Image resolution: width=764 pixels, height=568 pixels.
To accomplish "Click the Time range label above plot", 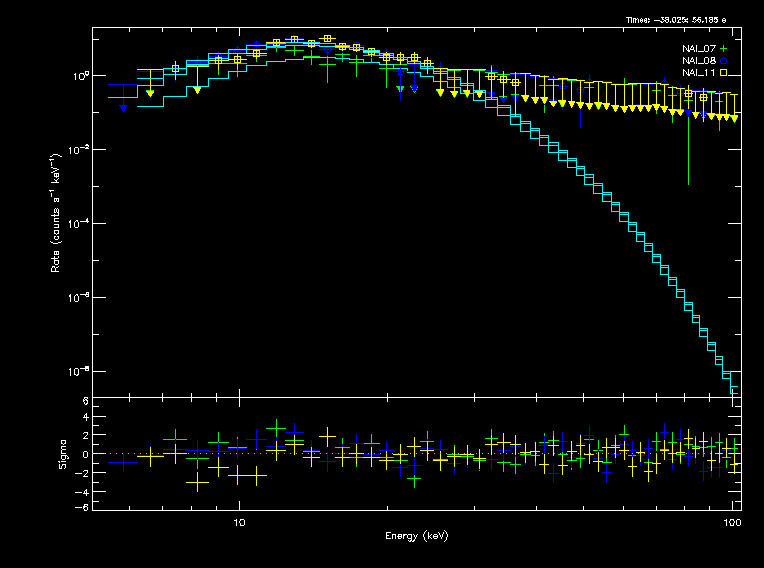I will [x=676, y=20].
